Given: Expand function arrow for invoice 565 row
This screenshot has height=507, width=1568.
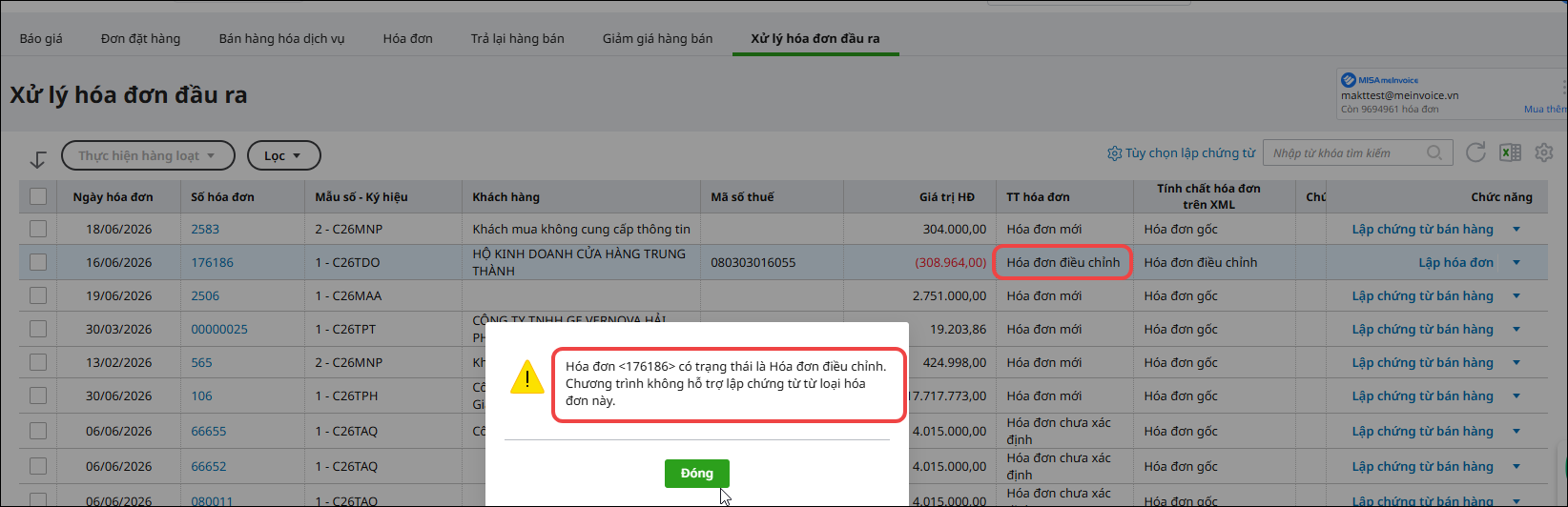Looking at the screenshot, I should [1516, 362].
